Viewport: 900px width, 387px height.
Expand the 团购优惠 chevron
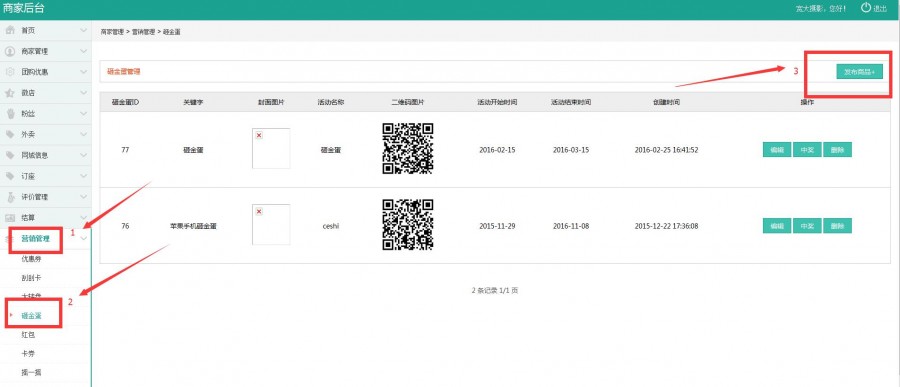click(x=84, y=72)
